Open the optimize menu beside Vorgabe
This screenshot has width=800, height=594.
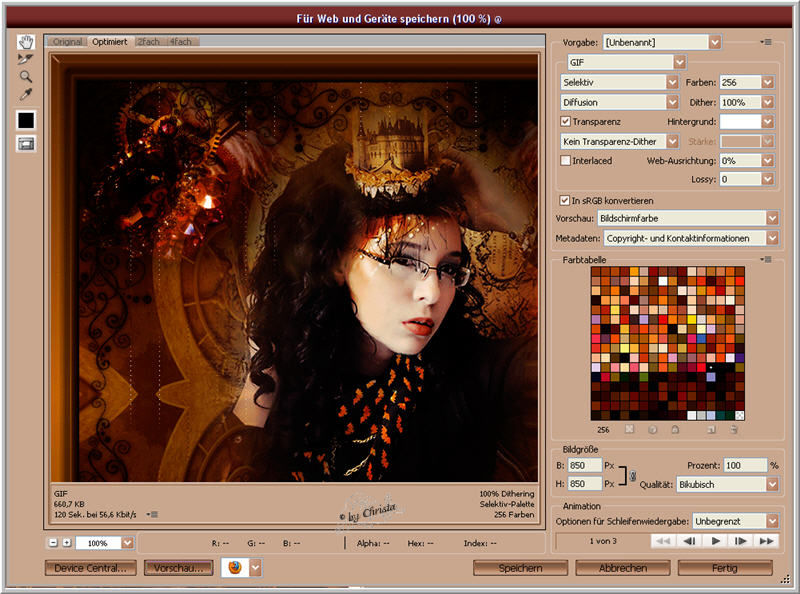point(766,42)
